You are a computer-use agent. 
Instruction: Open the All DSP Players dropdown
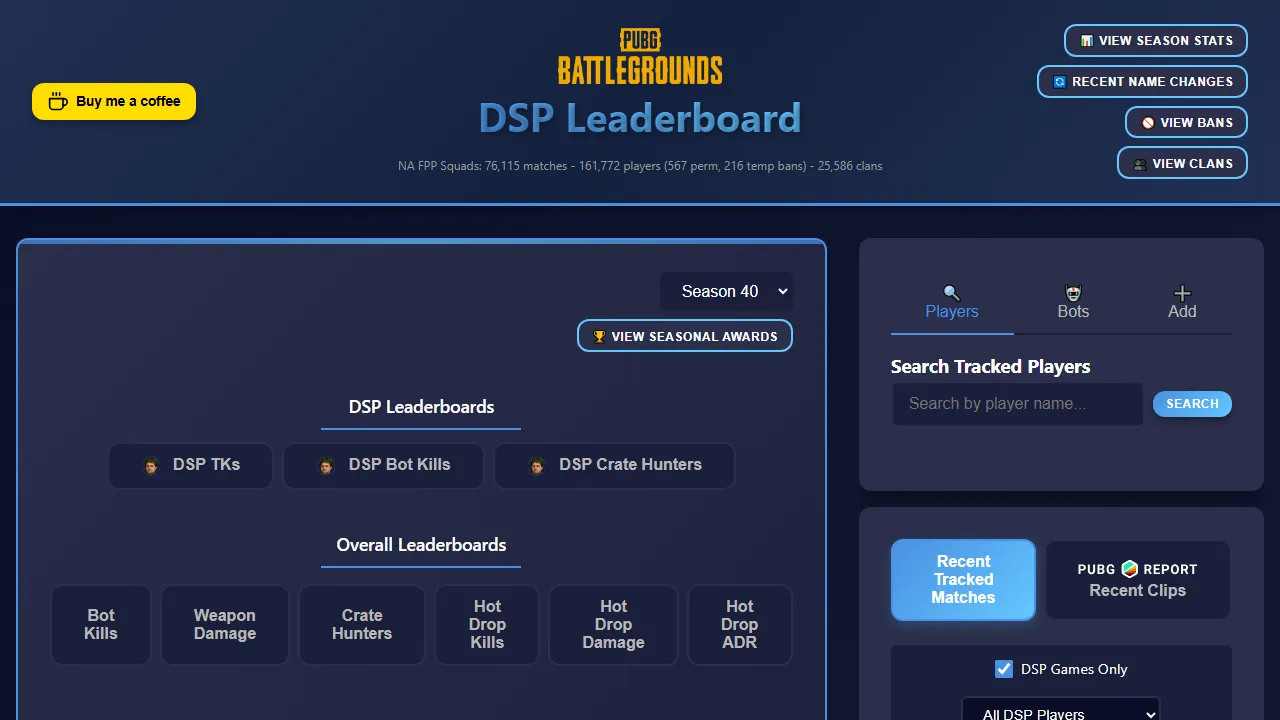pos(1060,712)
